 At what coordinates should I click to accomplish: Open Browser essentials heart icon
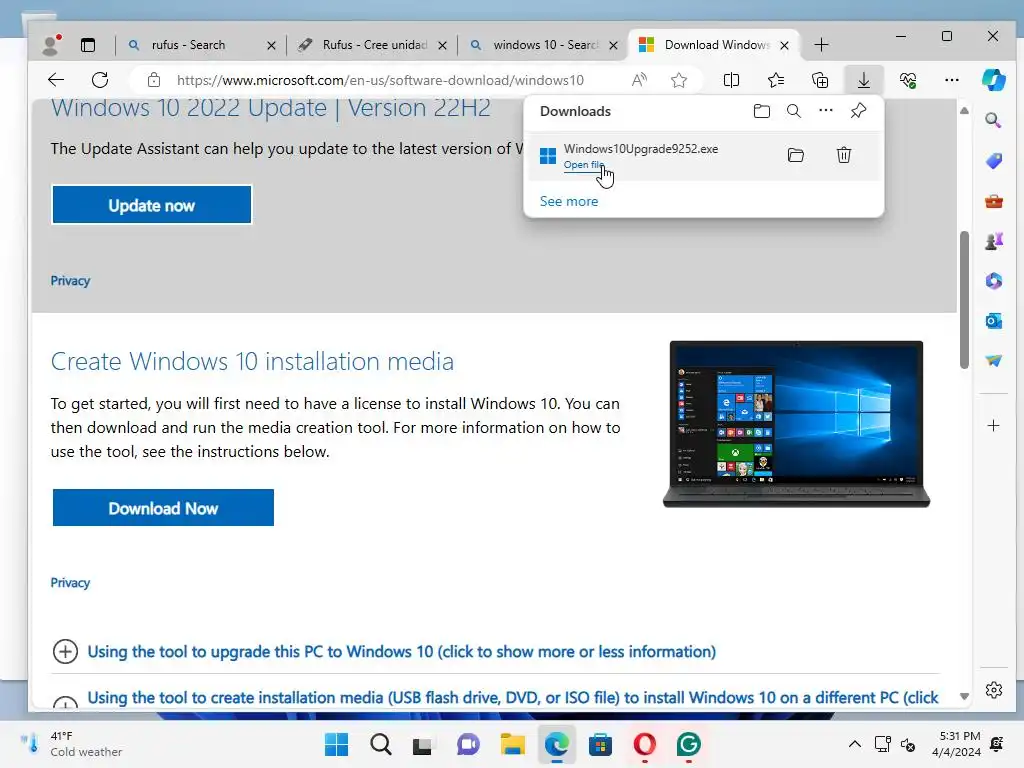click(x=908, y=80)
